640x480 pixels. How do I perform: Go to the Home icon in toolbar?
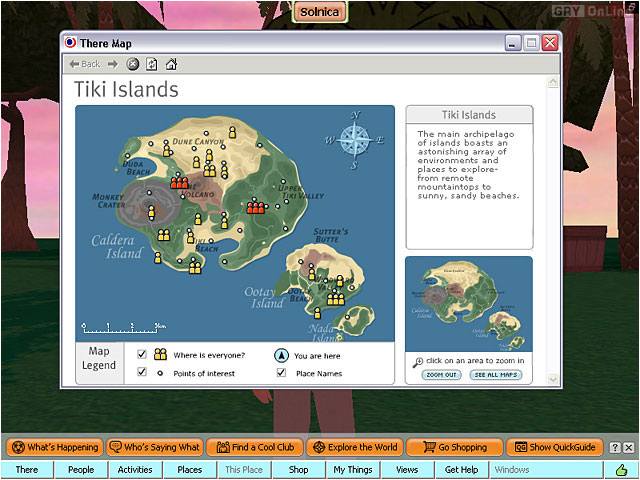click(x=171, y=64)
